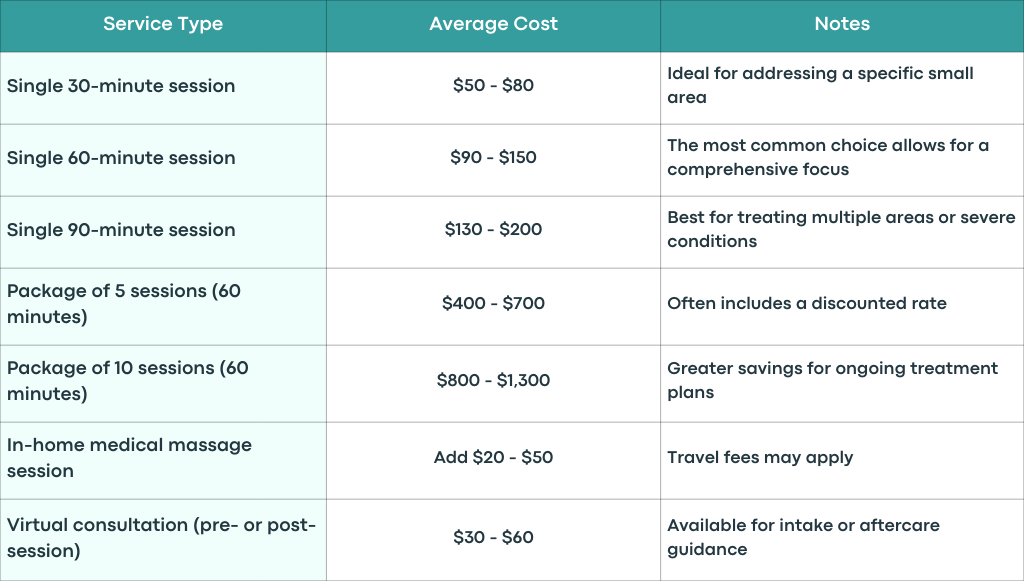Viewport: 1024px width, 581px height.
Task: Select the Virtual consultation row label
Action: pyautogui.click(x=163, y=540)
